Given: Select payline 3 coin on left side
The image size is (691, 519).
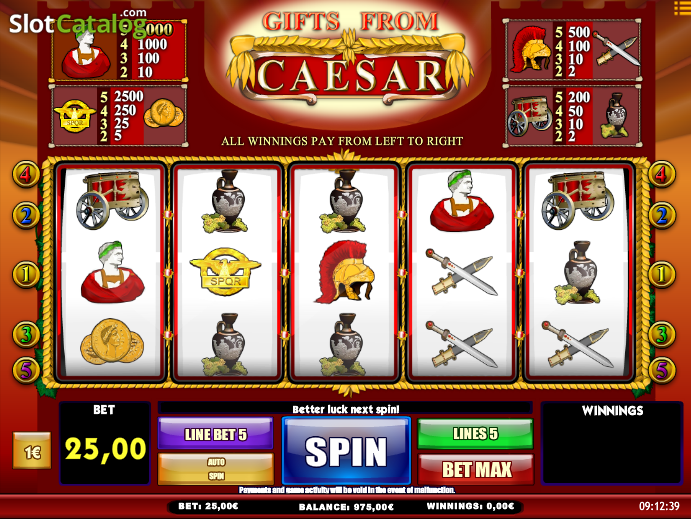Looking at the screenshot, I should pyautogui.click(x=26, y=334).
